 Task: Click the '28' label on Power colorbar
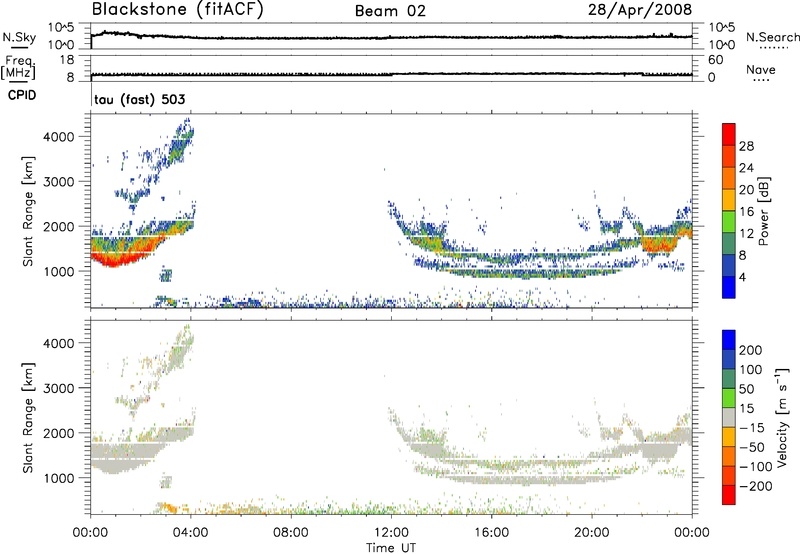(746, 146)
